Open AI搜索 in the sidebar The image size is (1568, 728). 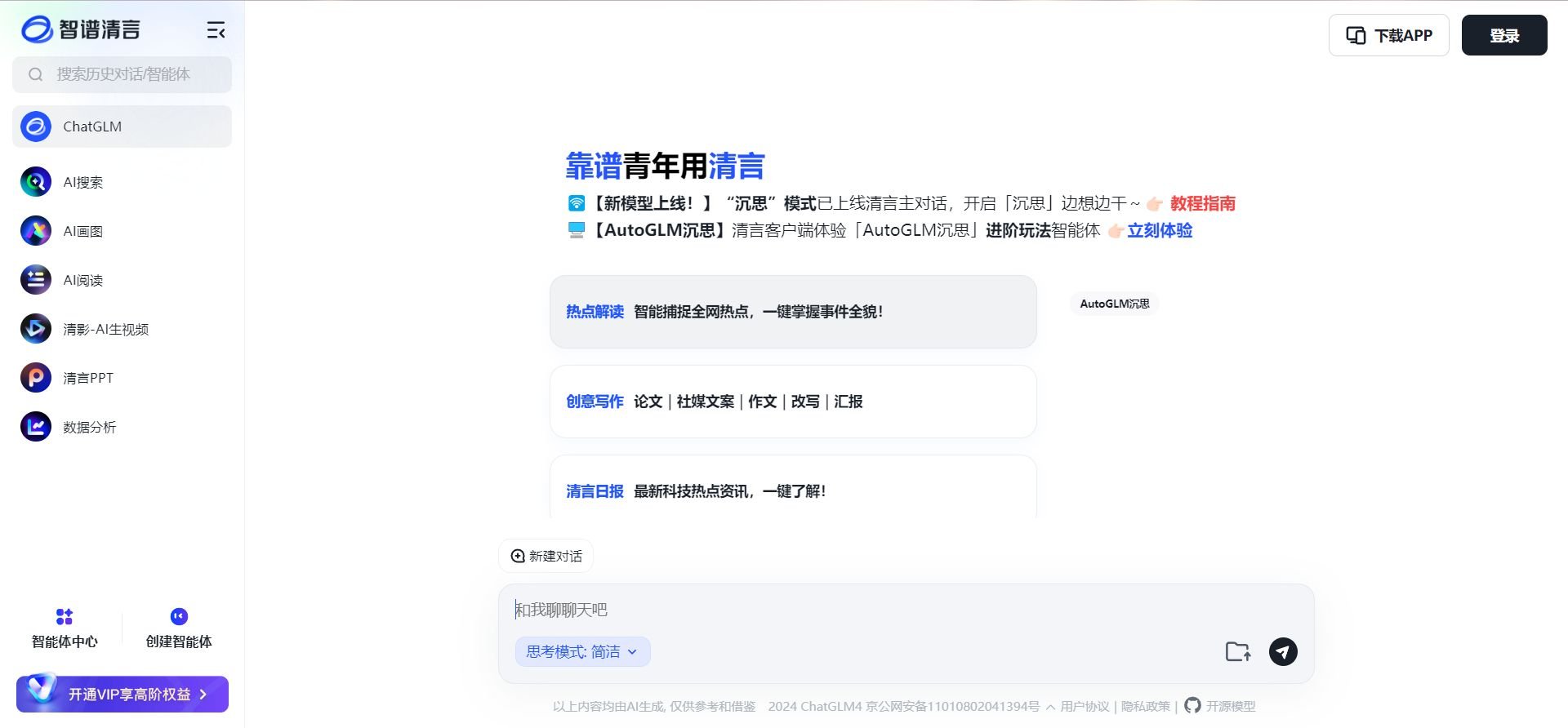point(122,182)
